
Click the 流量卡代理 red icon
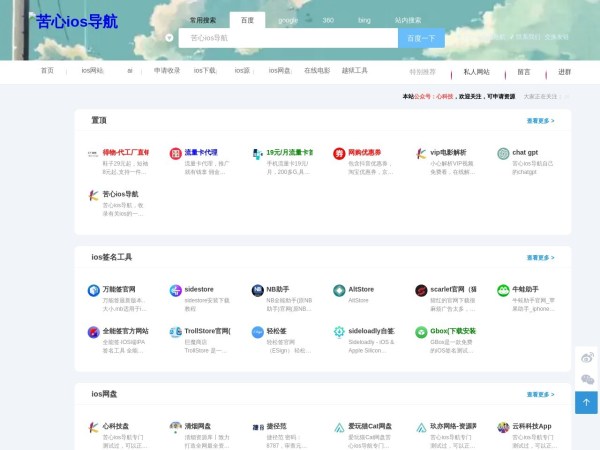pyautogui.click(x=175, y=154)
